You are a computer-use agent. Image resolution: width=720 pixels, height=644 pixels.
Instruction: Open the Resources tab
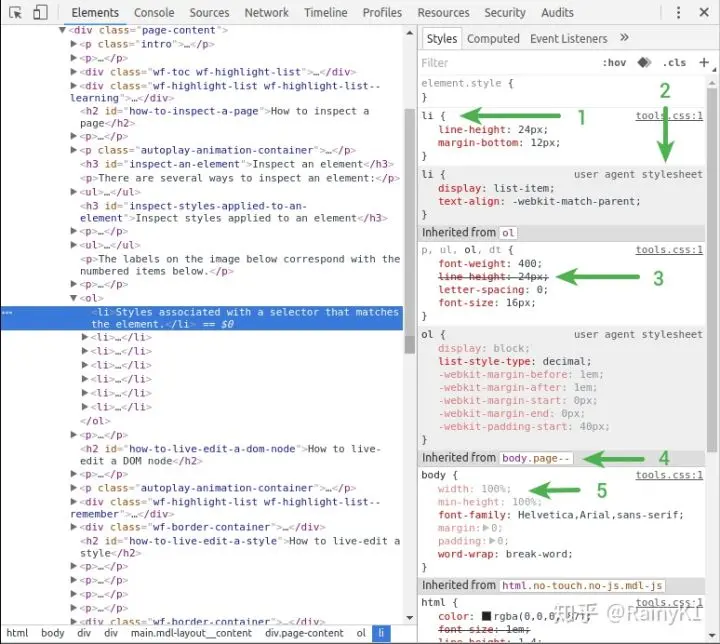point(443,12)
